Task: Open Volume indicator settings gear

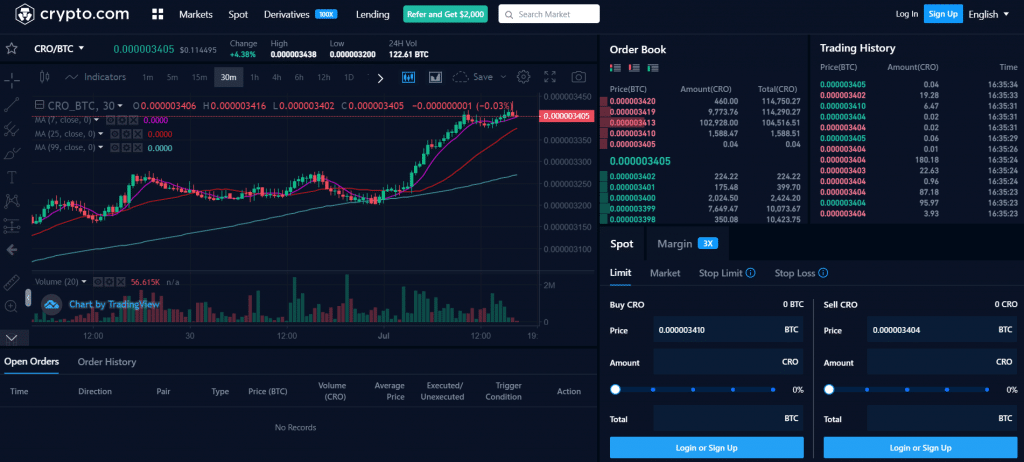Action: [x=108, y=282]
